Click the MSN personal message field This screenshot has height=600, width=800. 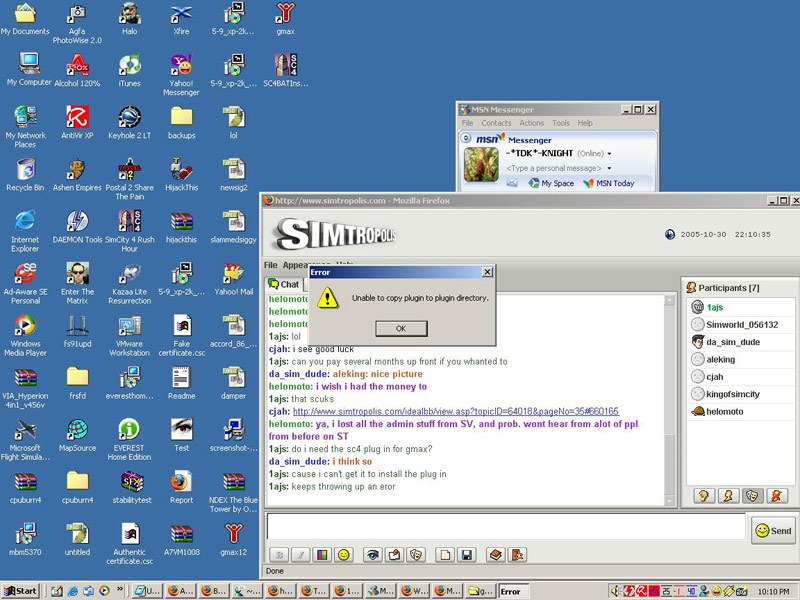tap(554, 168)
